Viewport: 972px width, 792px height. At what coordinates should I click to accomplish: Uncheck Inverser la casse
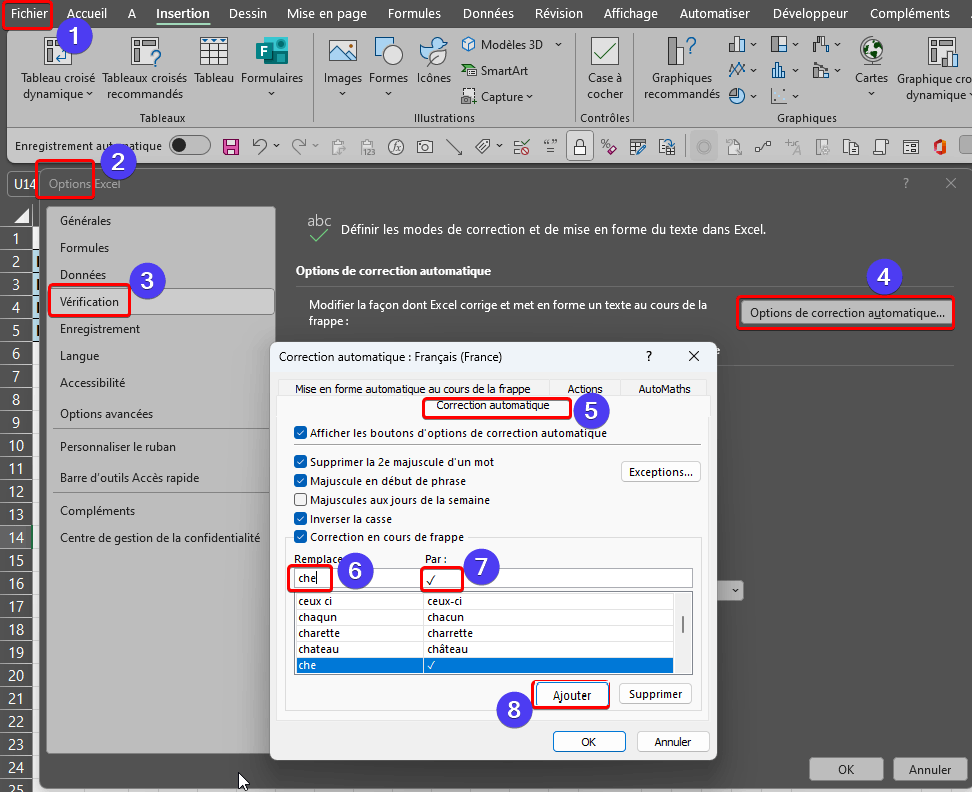301,519
